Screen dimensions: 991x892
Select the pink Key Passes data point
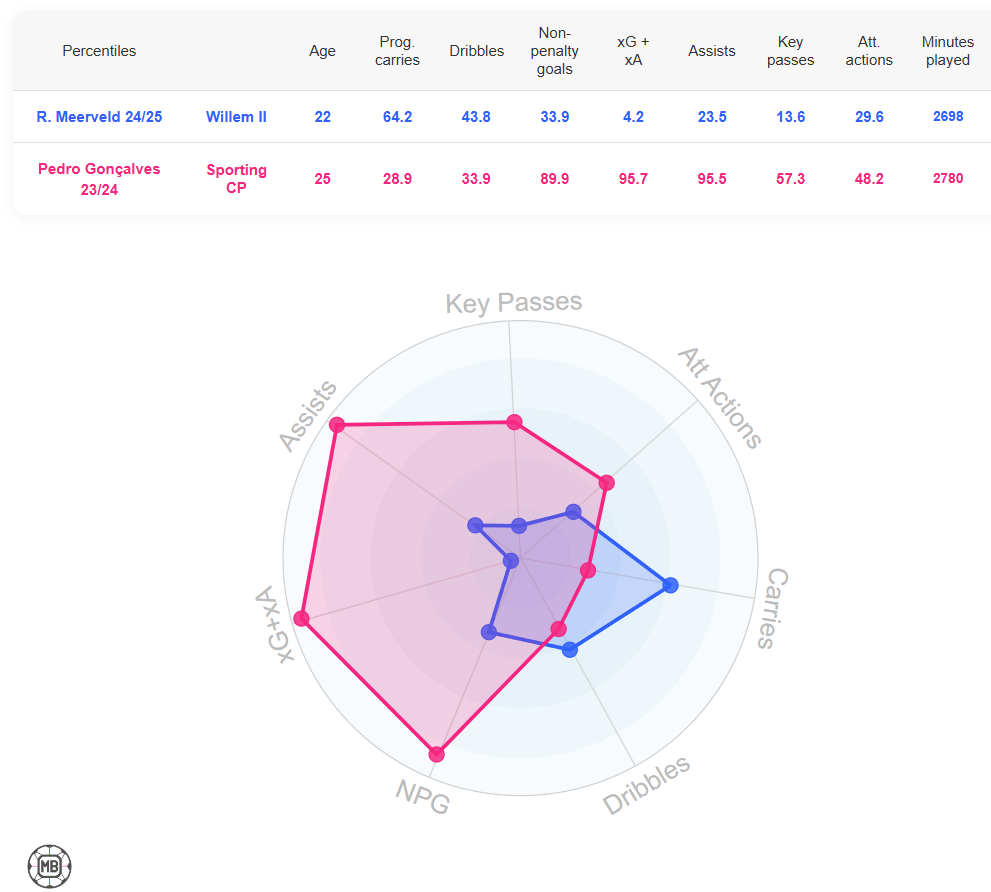coord(514,422)
